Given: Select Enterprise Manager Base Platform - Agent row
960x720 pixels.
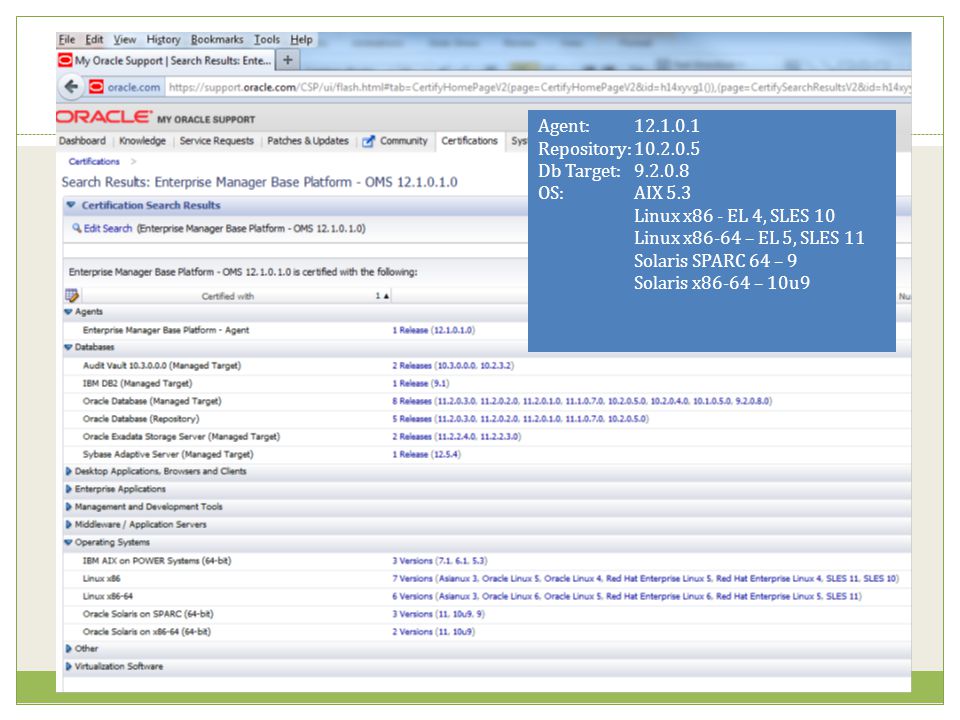Looking at the screenshot, I should point(166,330).
